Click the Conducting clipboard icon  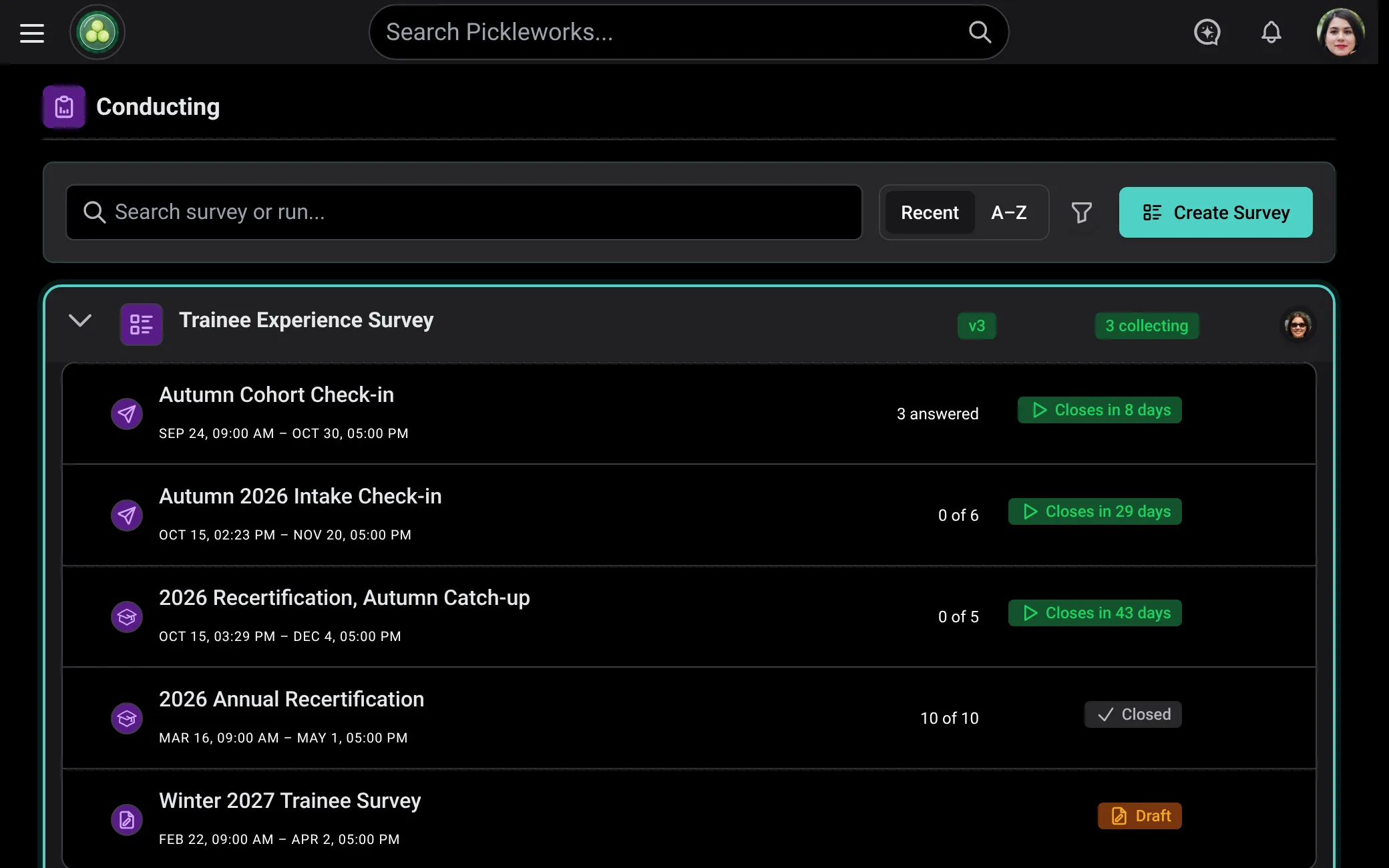pos(64,107)
